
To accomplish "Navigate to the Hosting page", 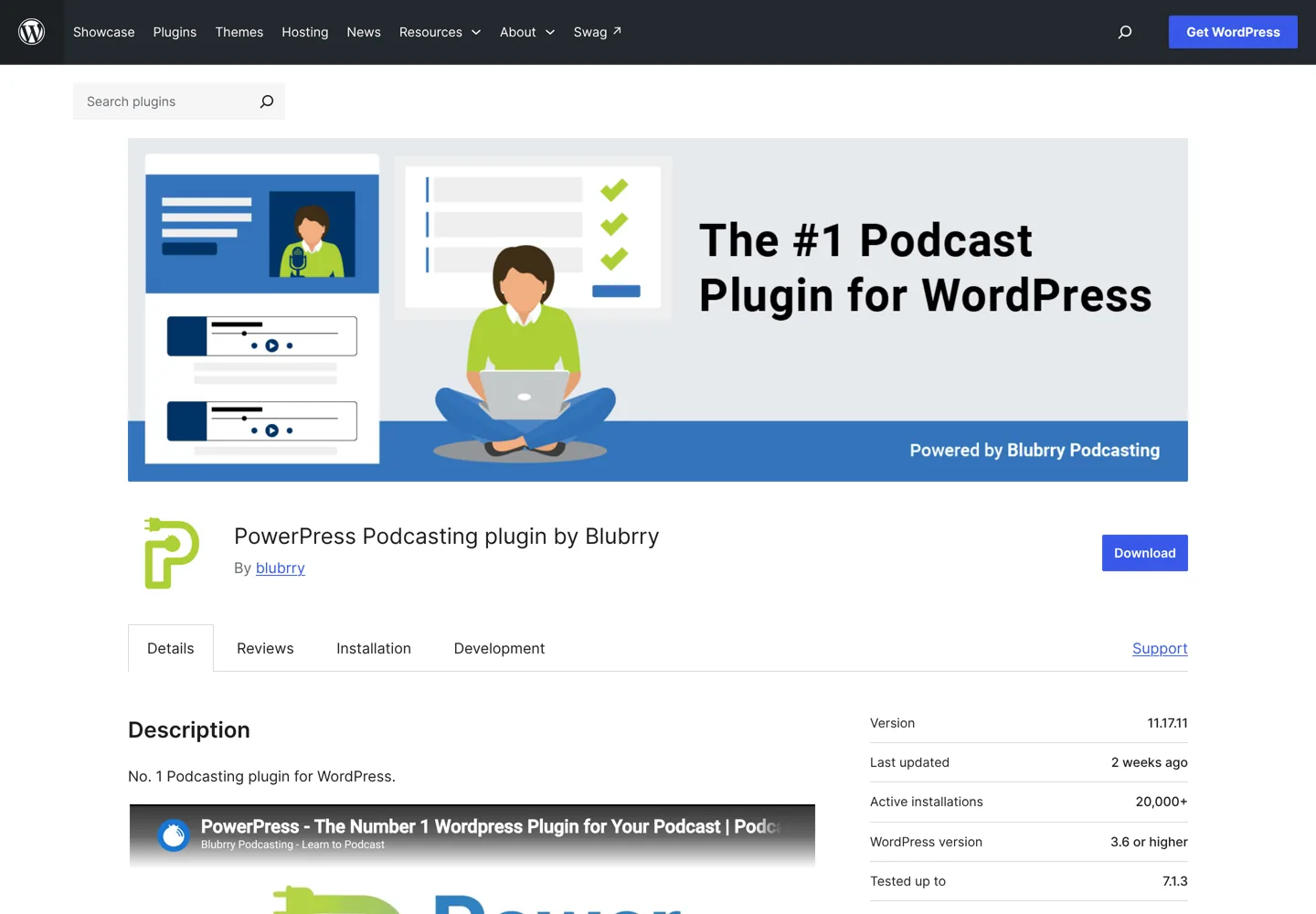I will 305,32.
